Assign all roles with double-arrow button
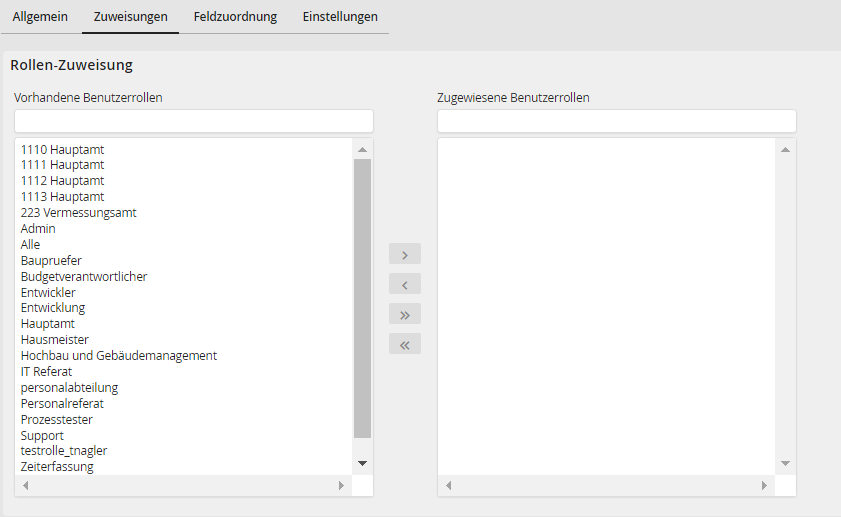Image resolution: width=841 pixels, height=517 pixels. 404,314
